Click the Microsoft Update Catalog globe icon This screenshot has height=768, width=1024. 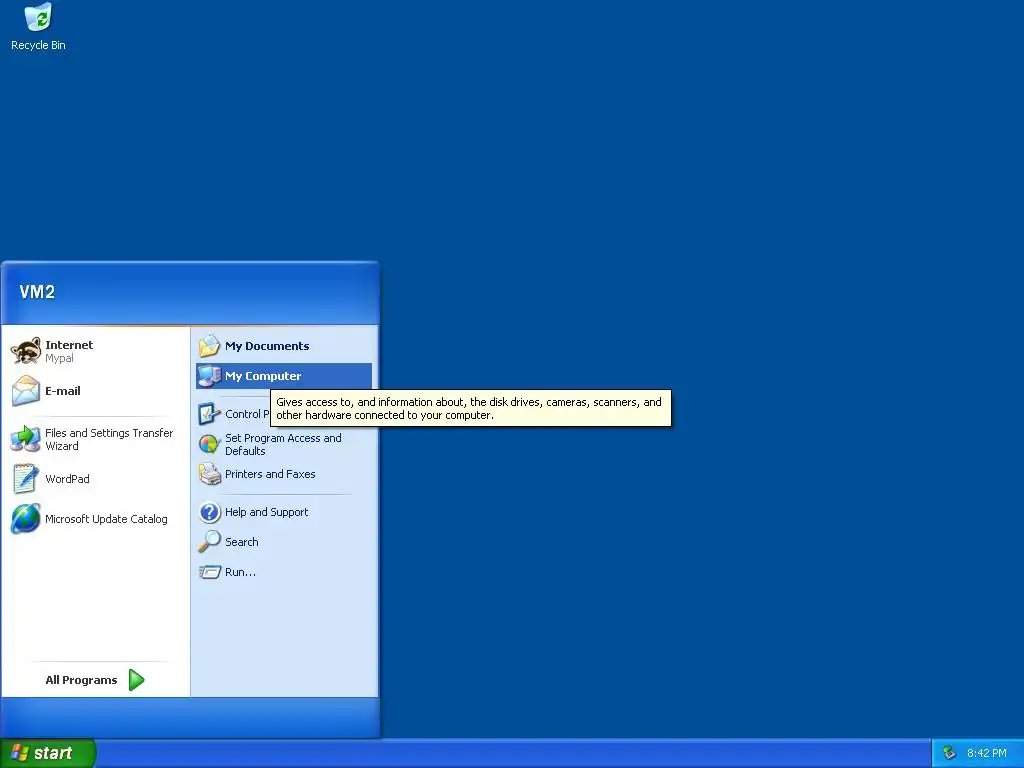(26, 519)
